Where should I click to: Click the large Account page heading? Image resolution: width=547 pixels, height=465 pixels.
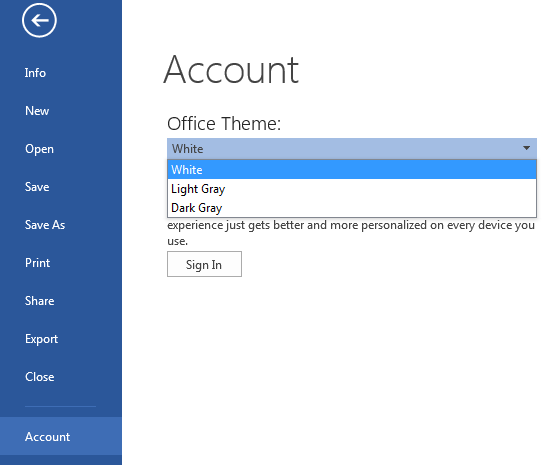(231, 70)
